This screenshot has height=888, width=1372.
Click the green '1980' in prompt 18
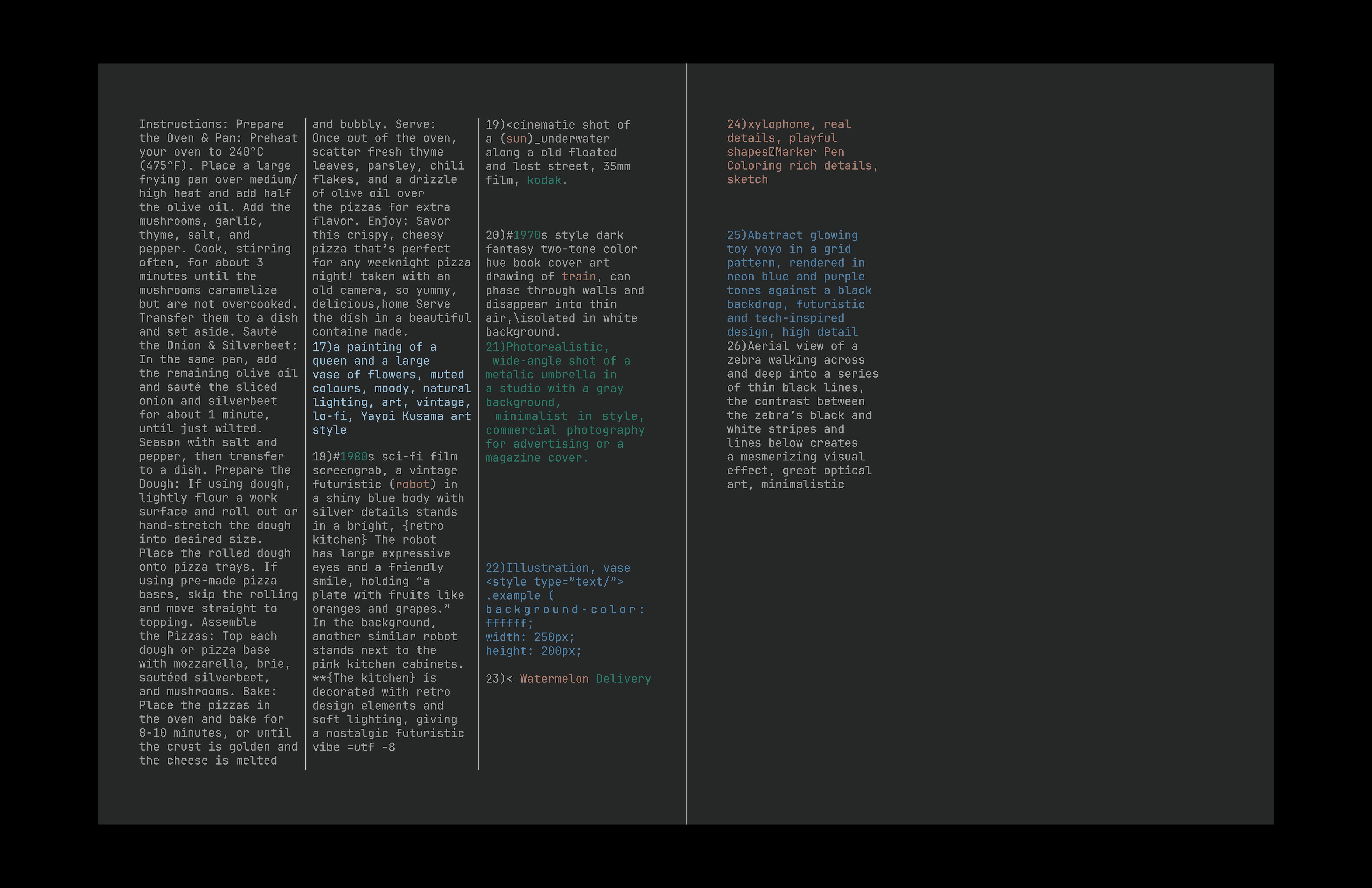[x=353, y=457]
